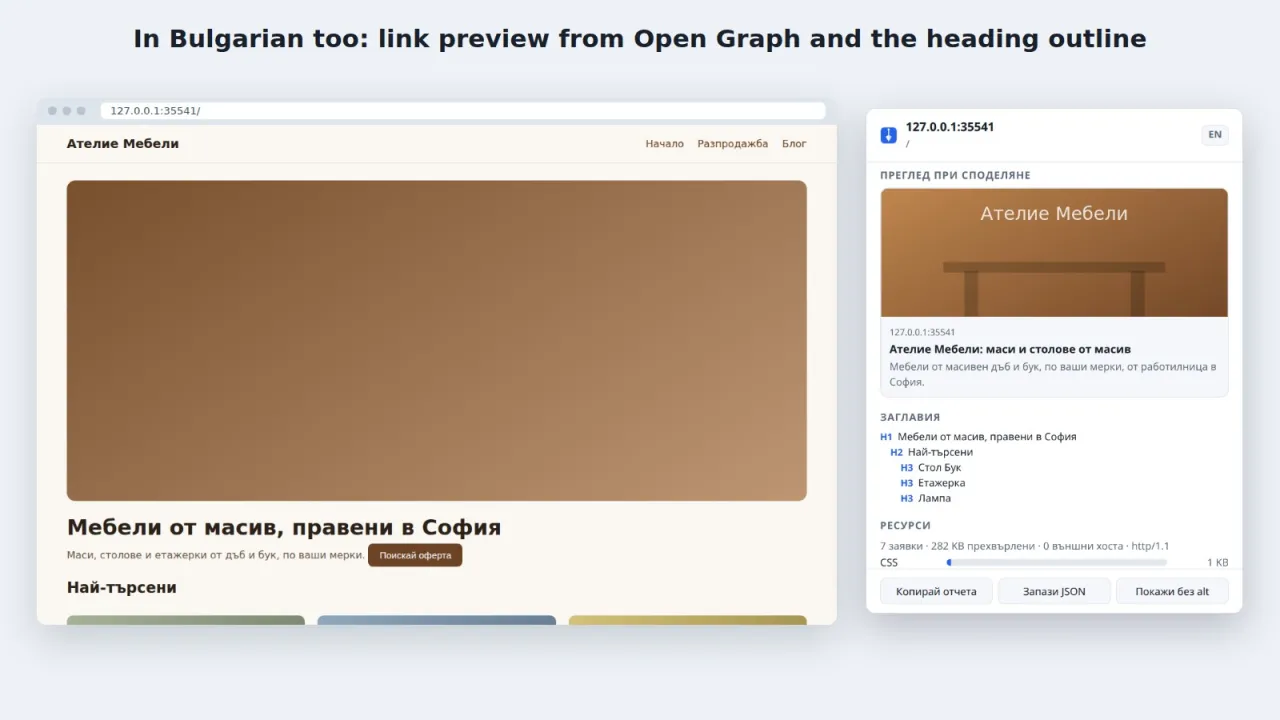The image size is (1280, 720).
Task: Click the ЗАГЛАВИЯ section label
Action: (910, 418)
